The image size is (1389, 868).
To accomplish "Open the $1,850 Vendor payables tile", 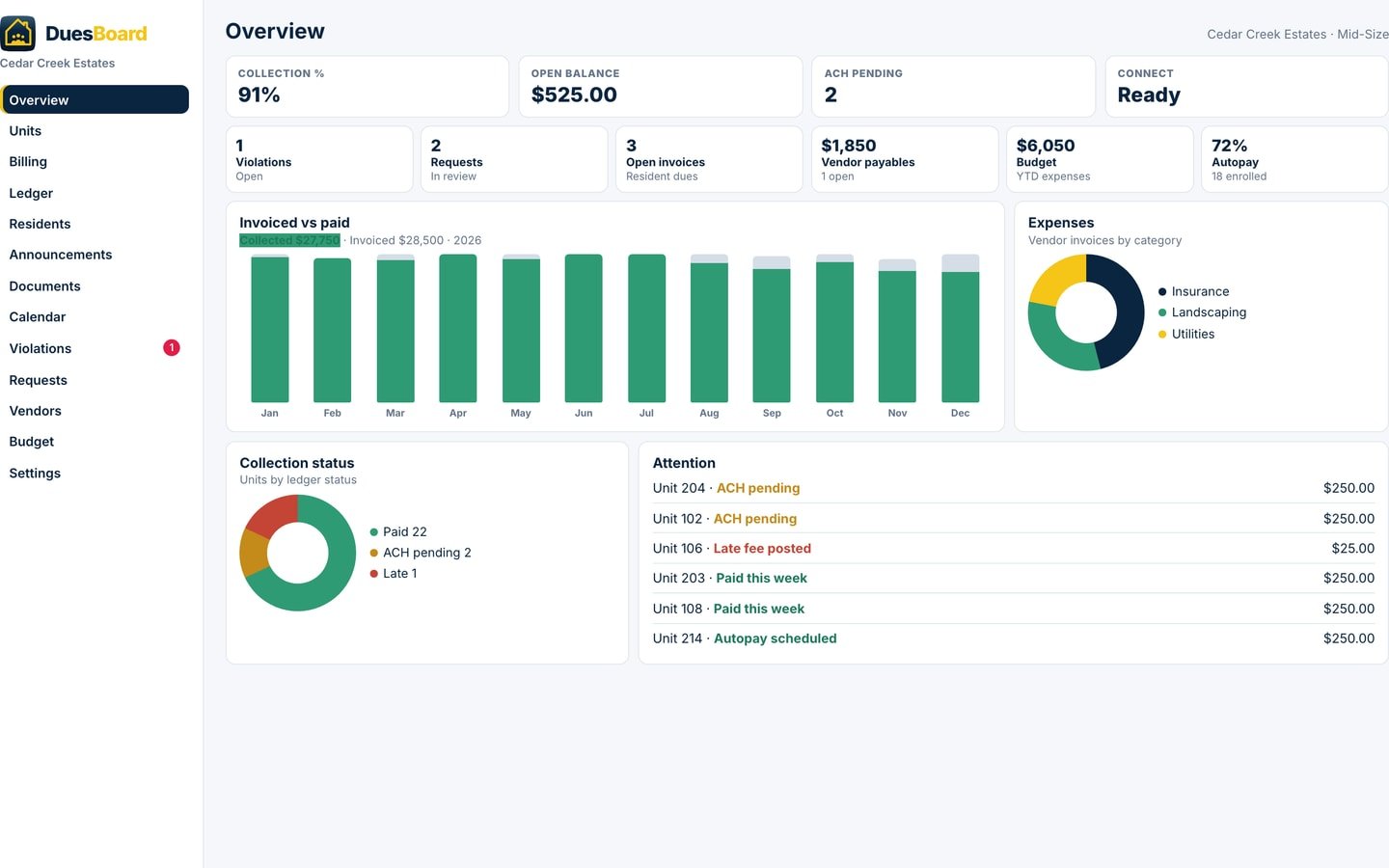I will [905, 159].
